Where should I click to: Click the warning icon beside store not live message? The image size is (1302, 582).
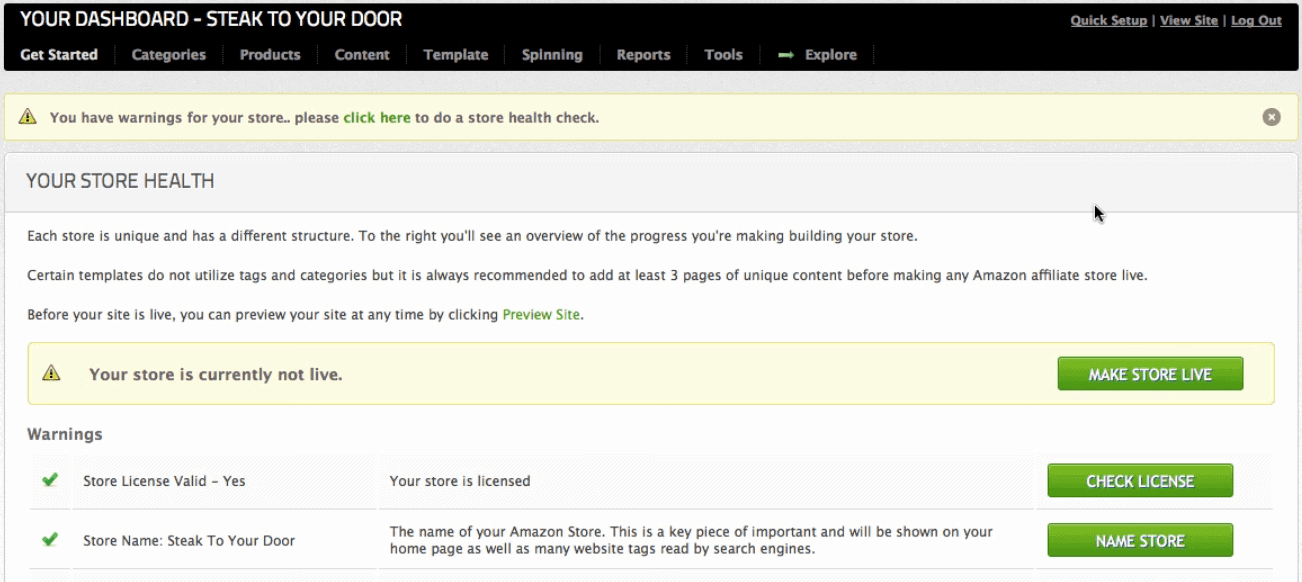tap(52, 374)
